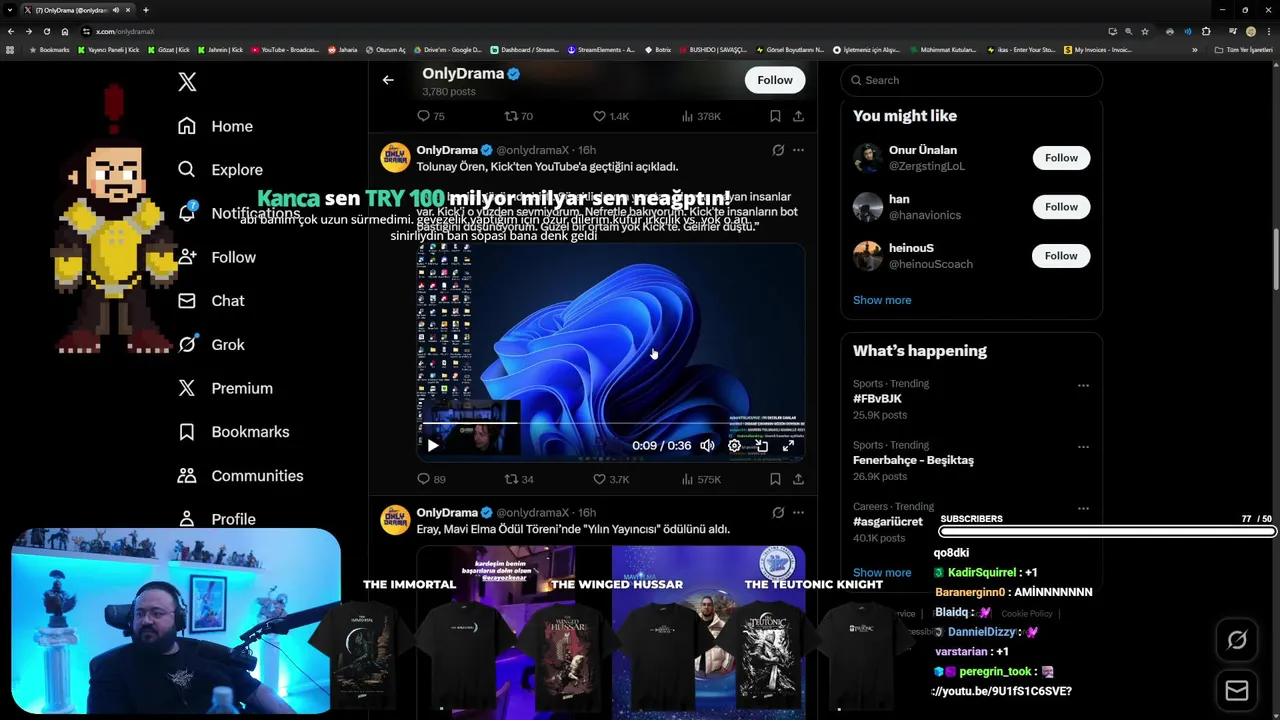Screen dimensions: 1280x720
Task: Open Premium in the sidebar
Action: point(225,388)
